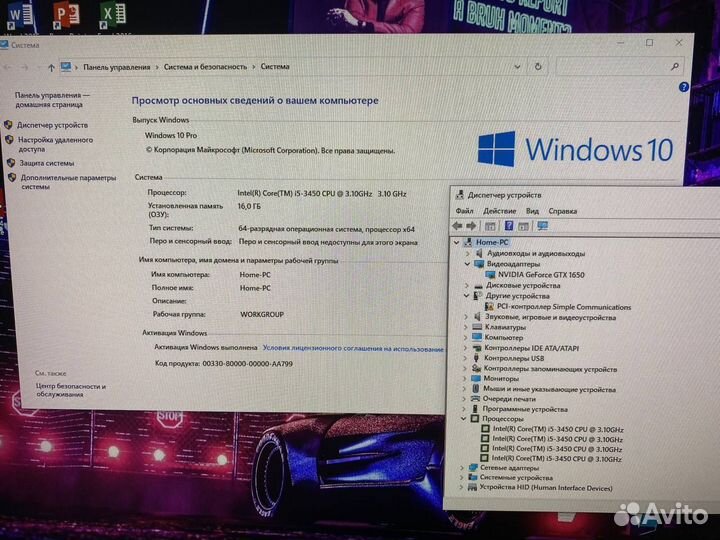The height and width of the screenshot is (540, 720).
Task: Open the blue help question mark icon
Action: click(683, 87)
